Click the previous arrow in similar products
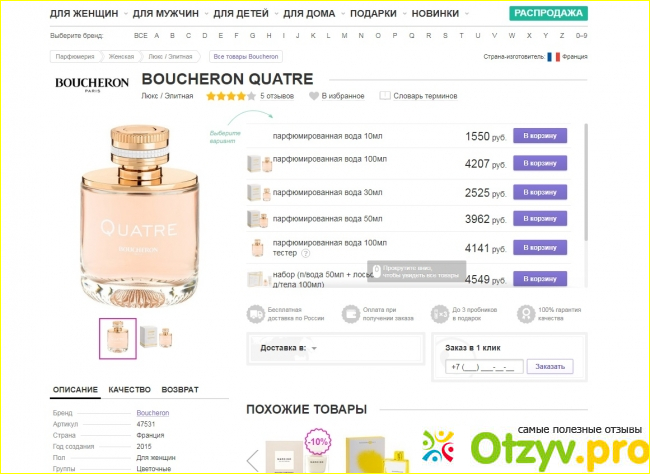The width and height of the screenshot is (650, 474). tap(252, 460)
